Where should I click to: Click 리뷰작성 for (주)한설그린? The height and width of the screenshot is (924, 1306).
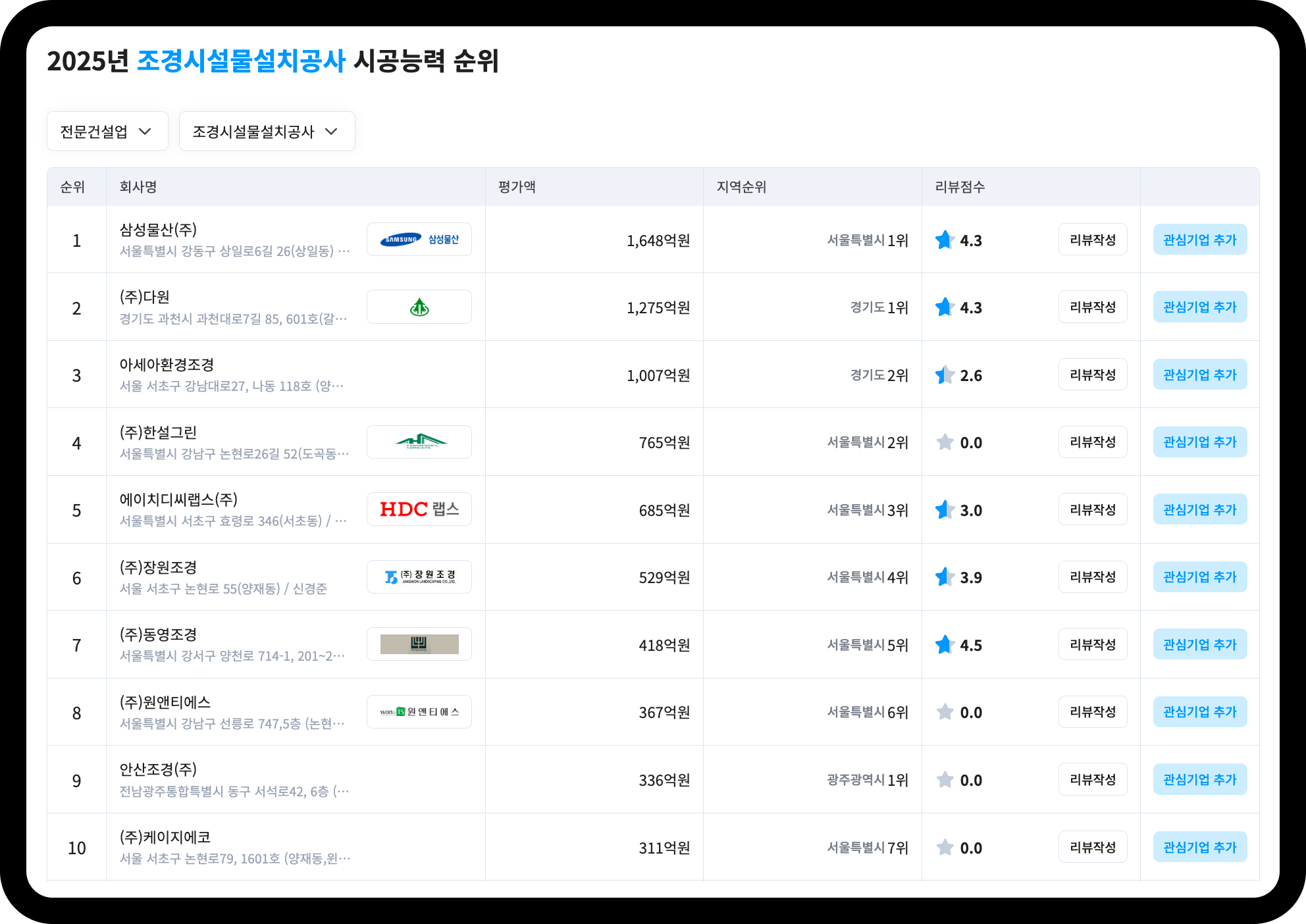[1093, 442]
